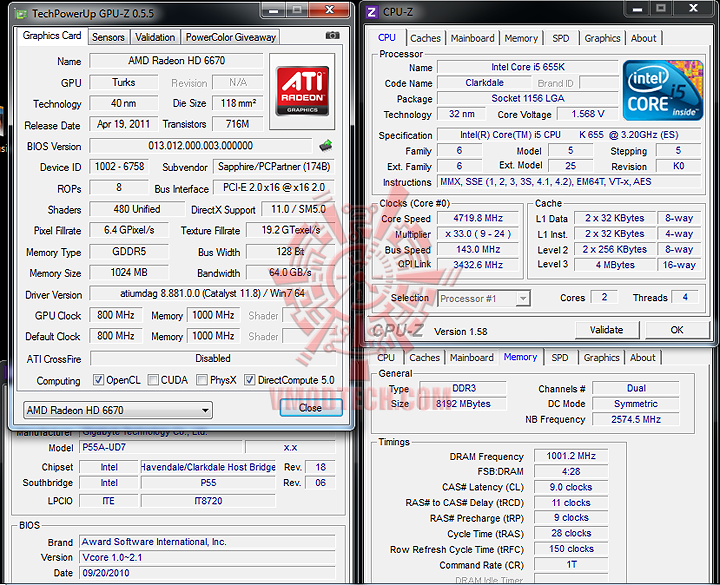Open the Caches tab in top CPU-Z window
Screen dimensions: 720x585
pos(425,38)
